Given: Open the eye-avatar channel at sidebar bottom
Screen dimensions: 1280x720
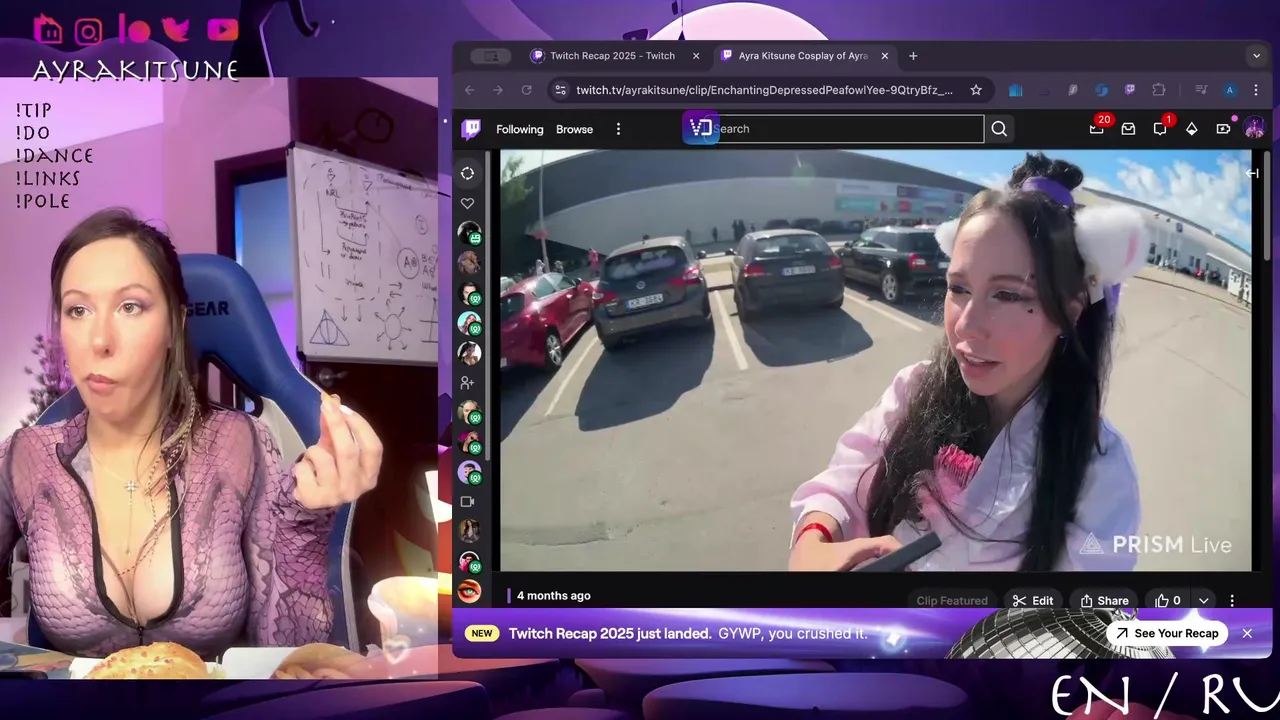Looking at the screenshot, I should tap(468, 591).
